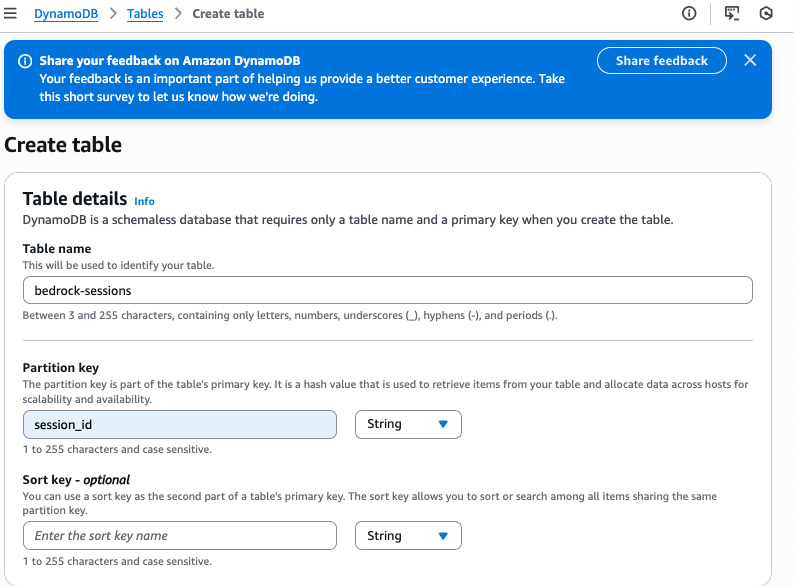Click the hexagon settings icon in header
794x586 pixels.
tap(766, 13)
